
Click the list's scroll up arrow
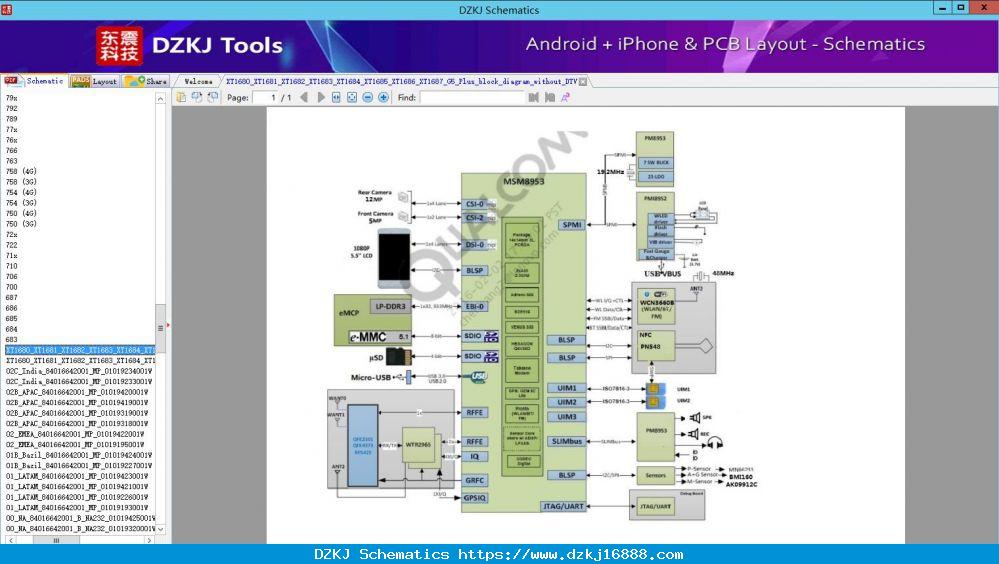[161, 99]
